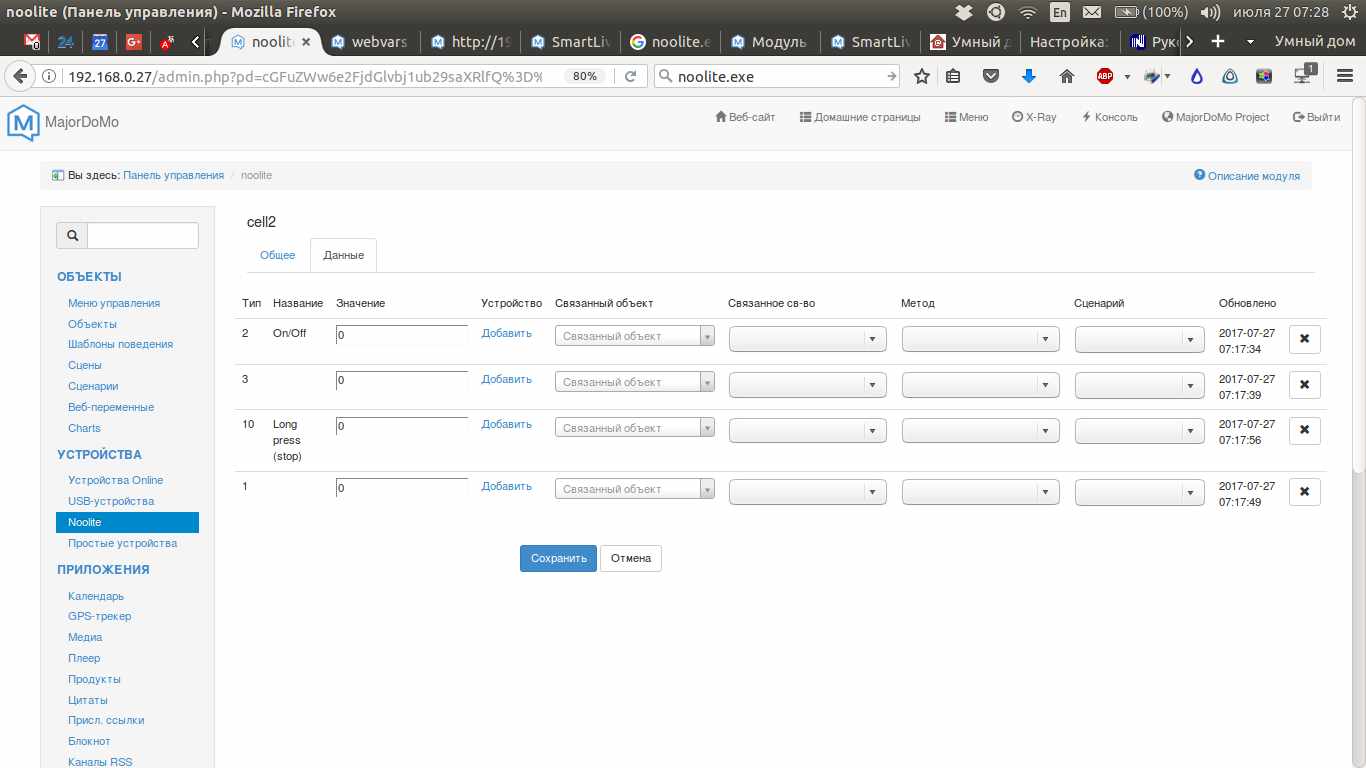Screen dimensions: 1366x768
Task: Bookmark this page with the star icon
Action: click(922, 76)
